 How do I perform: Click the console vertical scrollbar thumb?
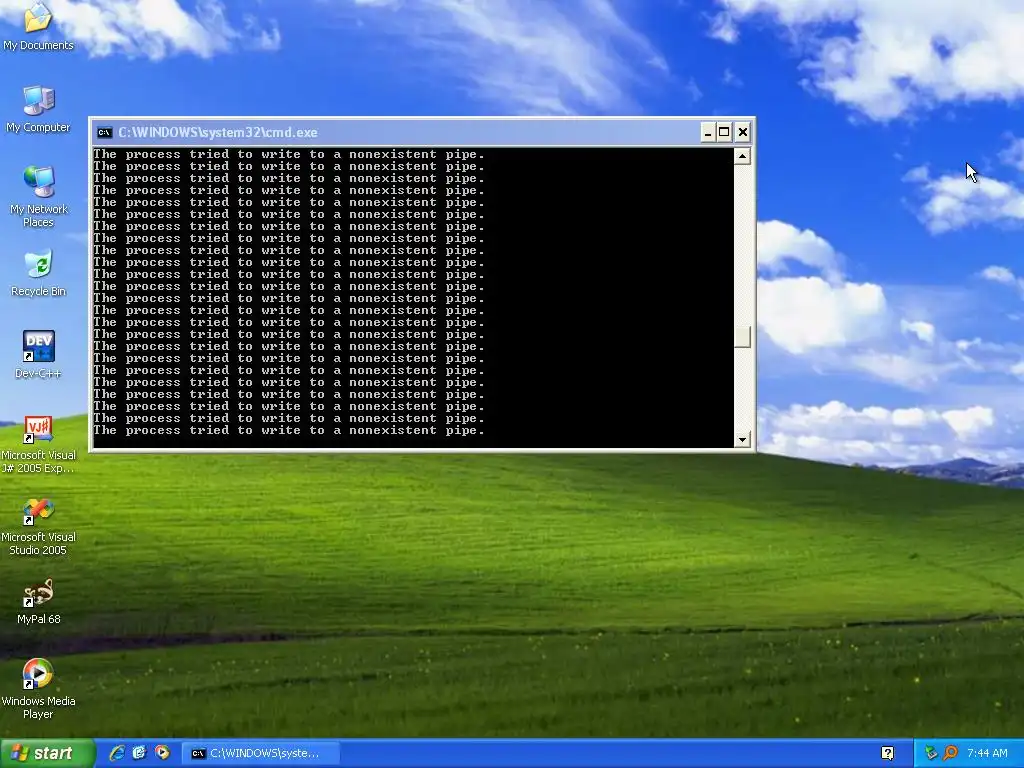coord(742,337)
